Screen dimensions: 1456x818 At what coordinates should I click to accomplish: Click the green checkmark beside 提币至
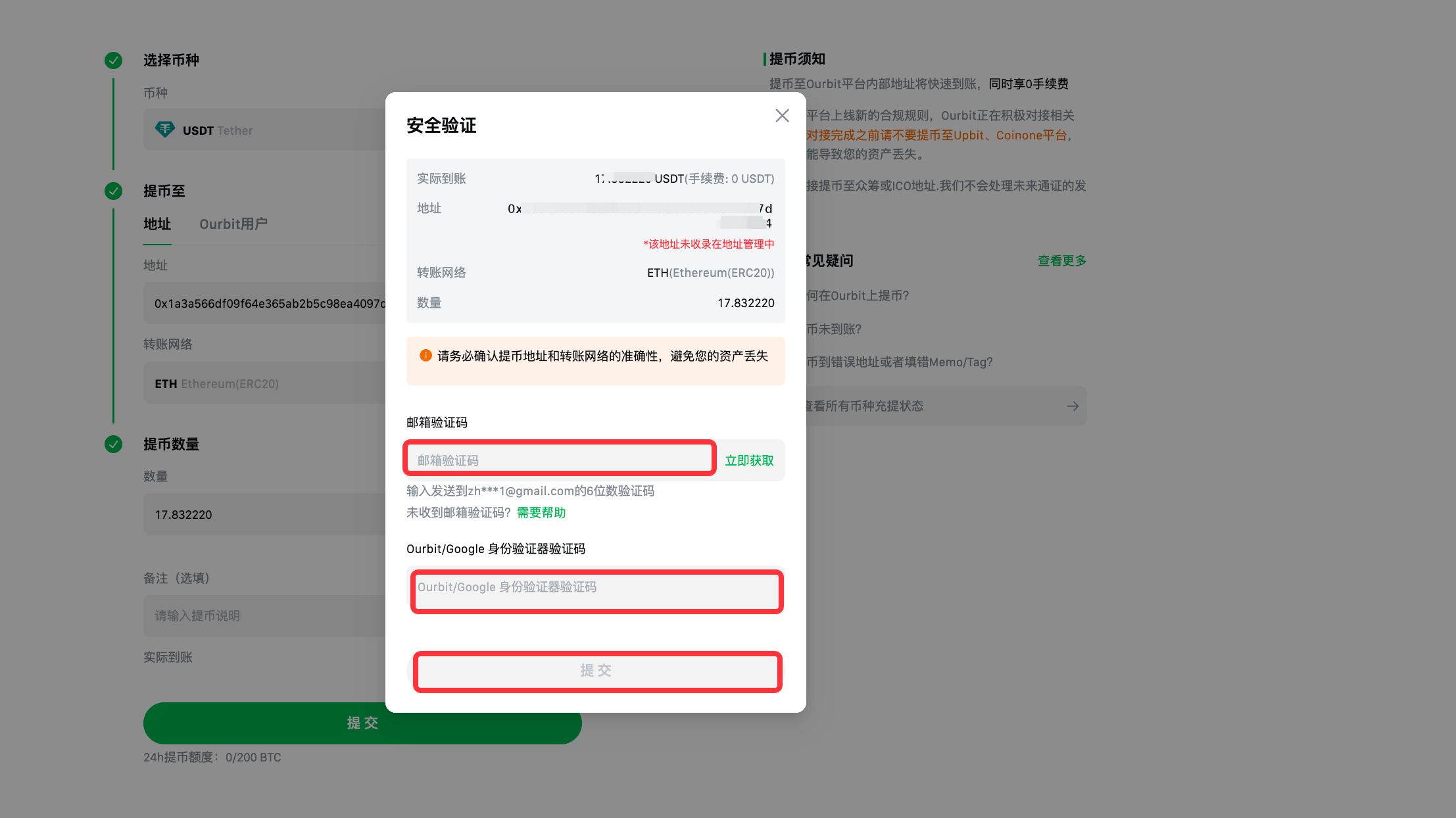coord(113,191)
